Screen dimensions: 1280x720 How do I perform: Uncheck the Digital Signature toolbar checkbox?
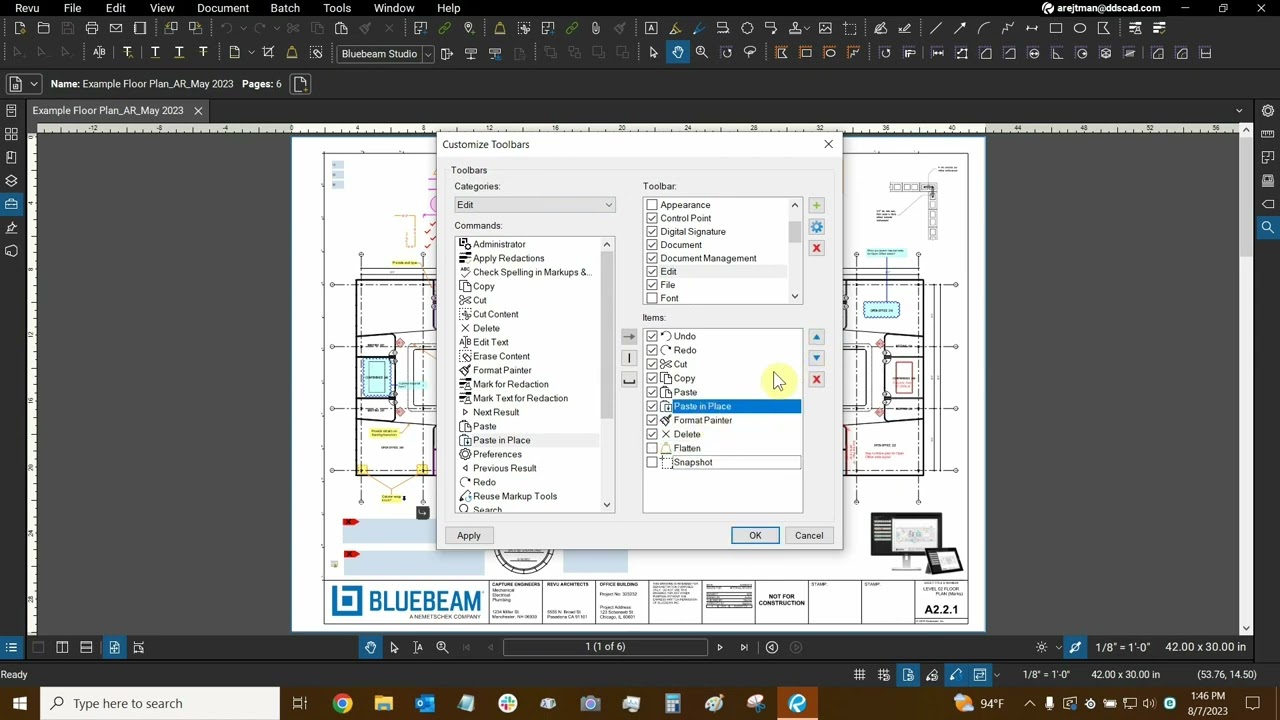652,232
